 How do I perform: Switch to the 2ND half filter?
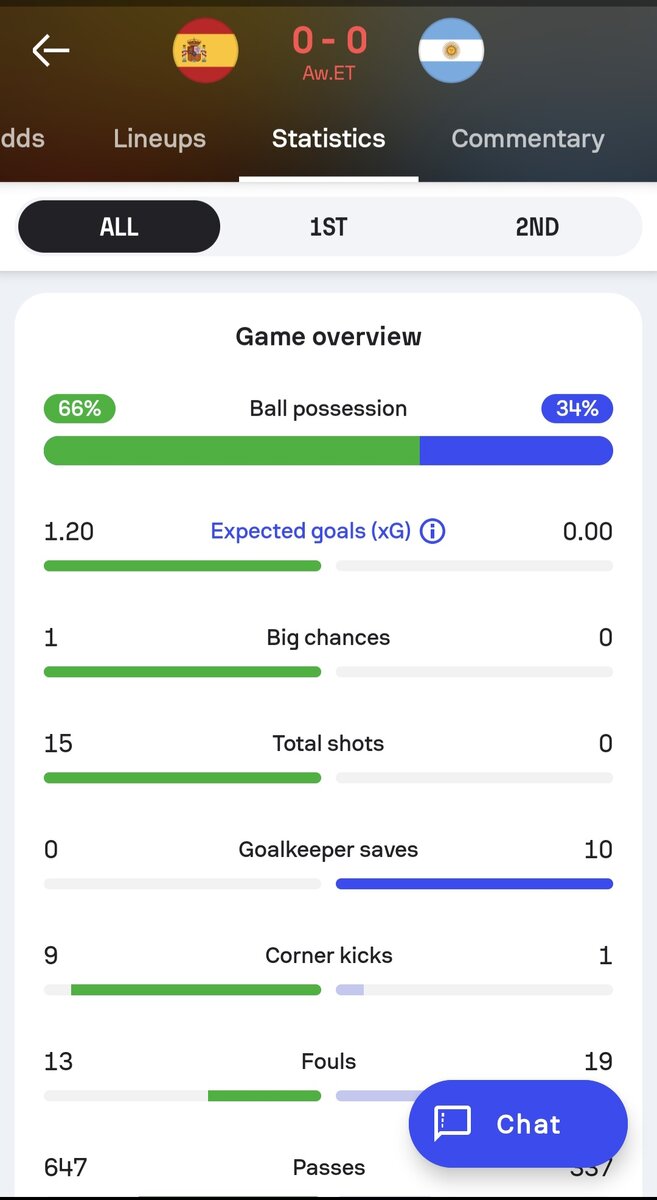tap(537, 227)
